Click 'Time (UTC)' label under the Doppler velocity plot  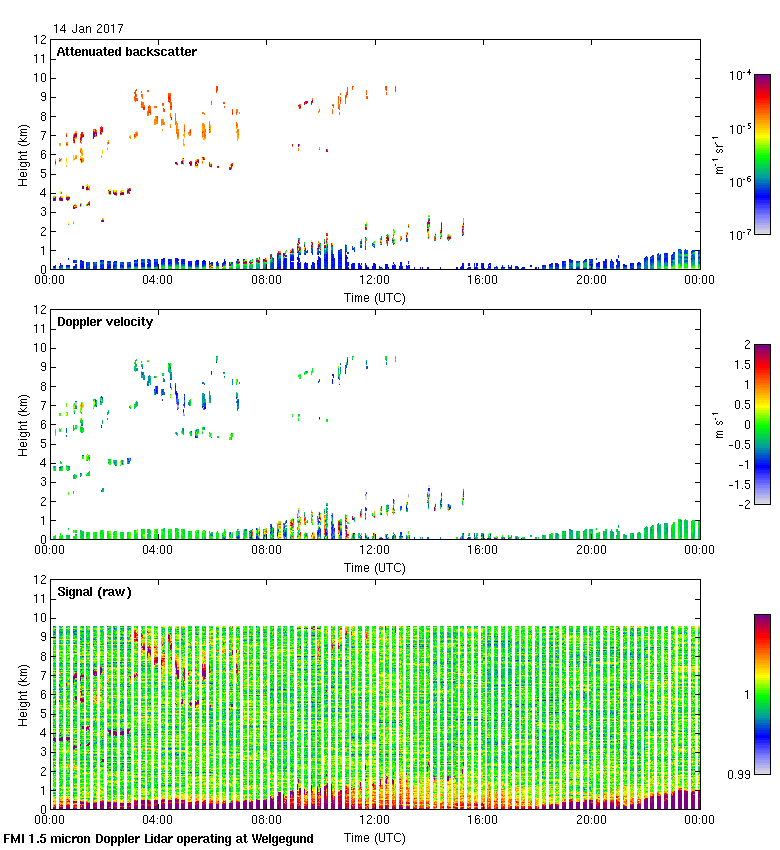pyautogui.click(x=375, y=567)
